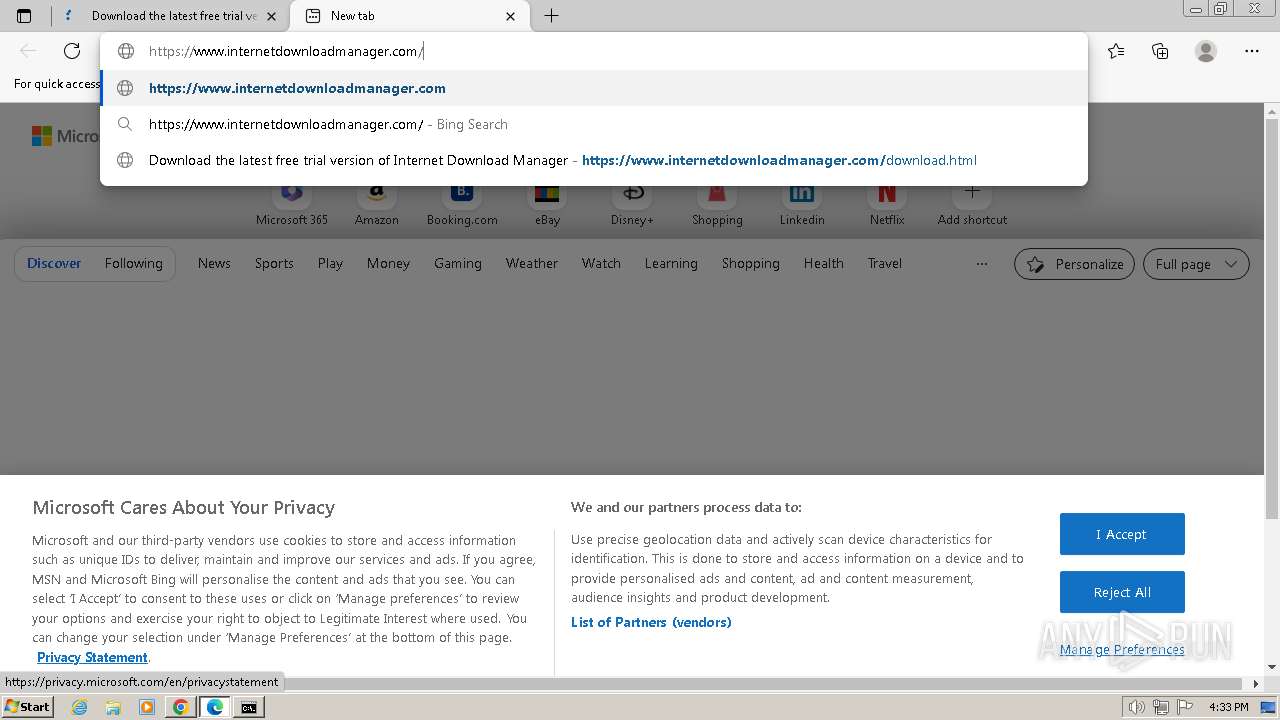Viewport: 1280px width, 720px height.
Task: Open Google Chrome from taskbar
Action: tap(181, 707)
